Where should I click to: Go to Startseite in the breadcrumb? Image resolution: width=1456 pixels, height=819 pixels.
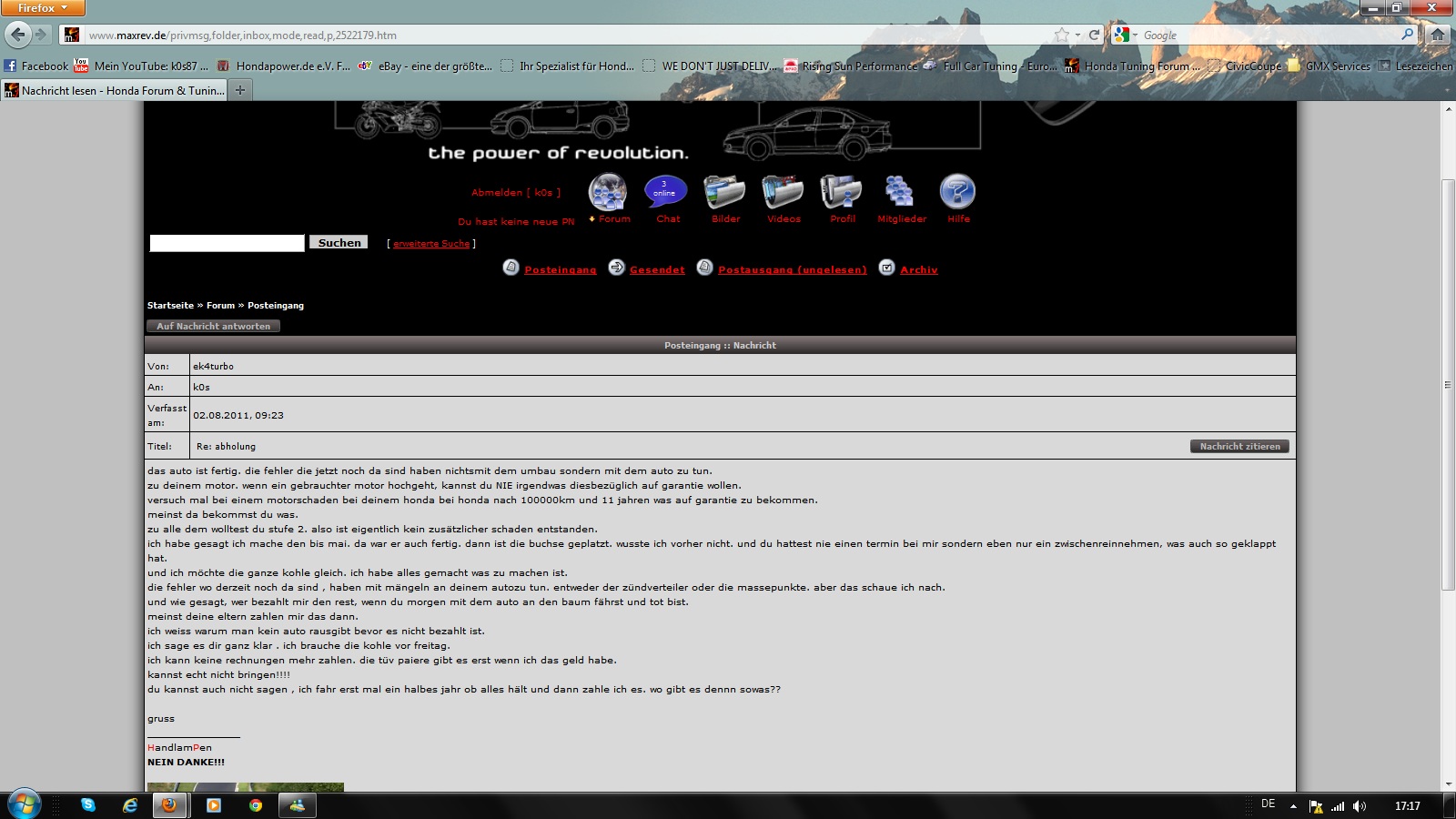(x=170, y=305)
